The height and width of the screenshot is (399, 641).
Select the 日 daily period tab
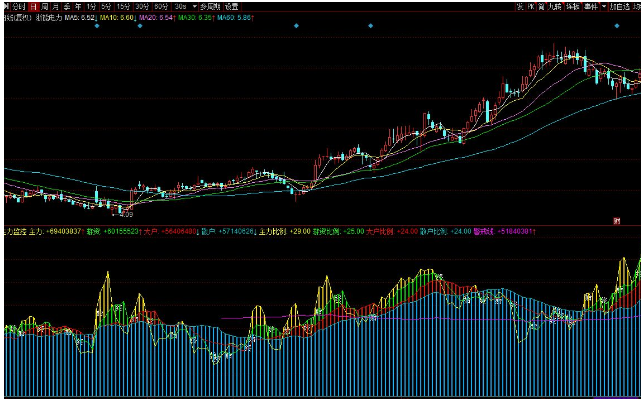33,7
